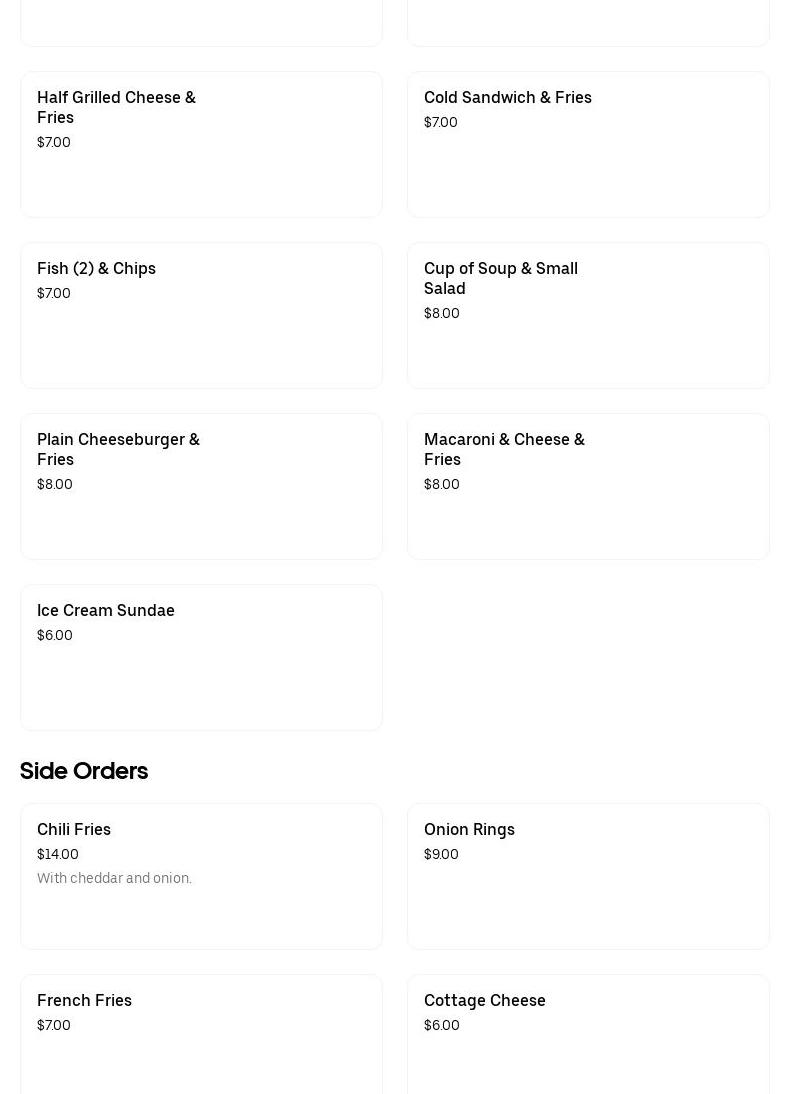Open the Macaroni & Cheese & Fries card

point(588,486)
